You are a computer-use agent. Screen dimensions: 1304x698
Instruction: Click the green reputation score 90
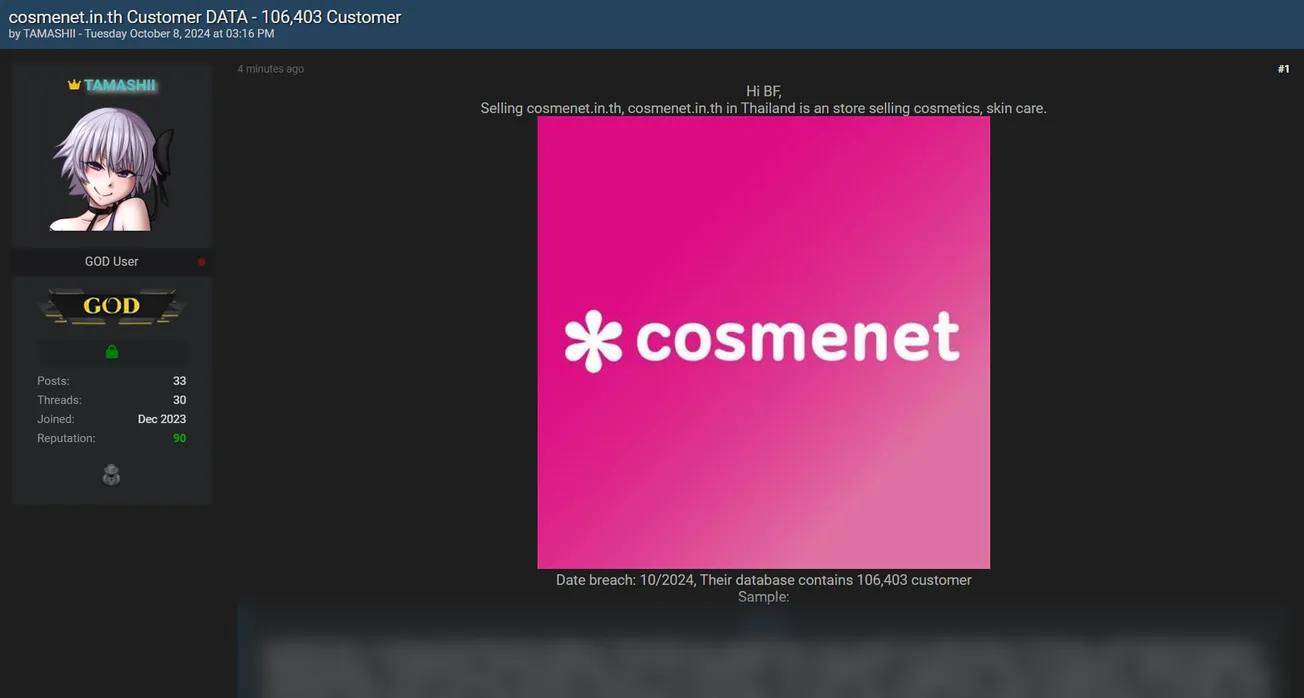click(x=179, y=438)
